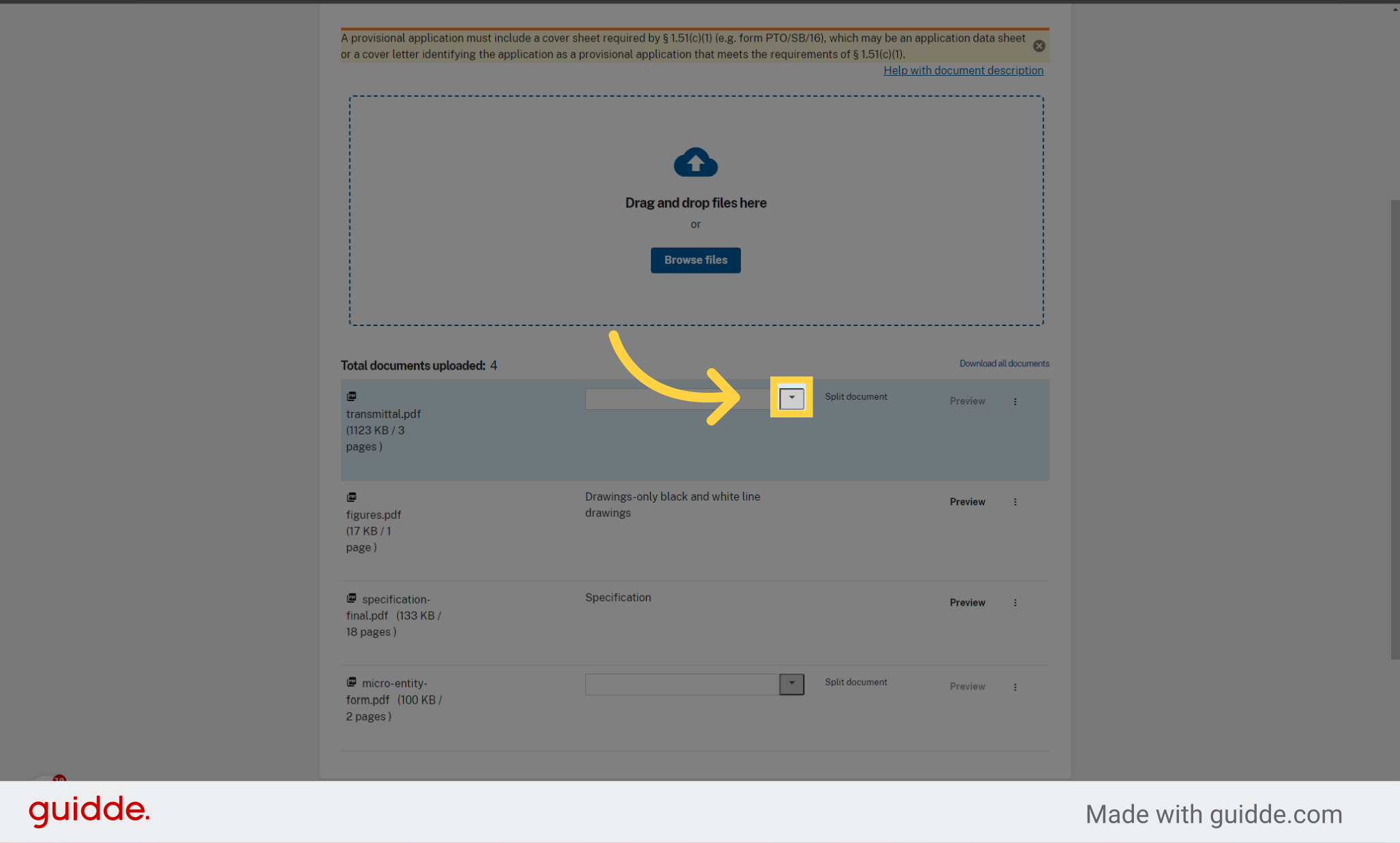Click the guidde logo
The image size is (1400, 843).
click(x=89, y=811)
